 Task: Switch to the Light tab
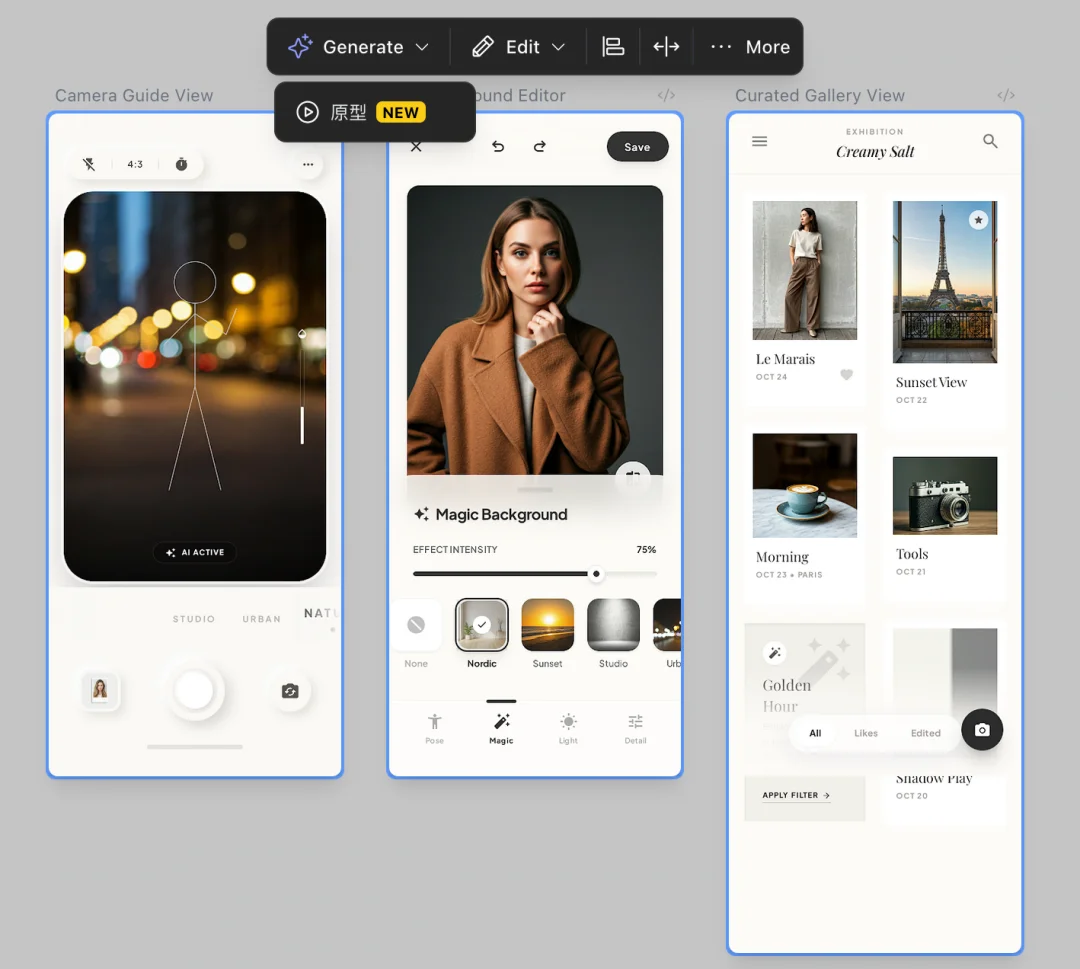tap(568, 728)
